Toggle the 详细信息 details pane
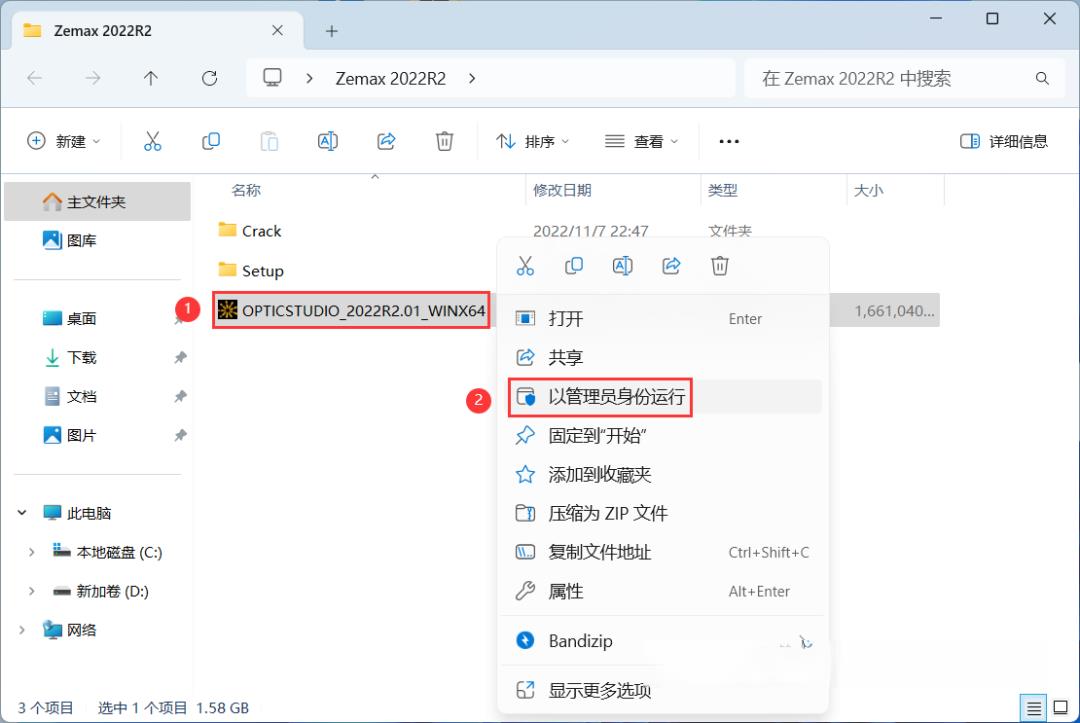Screen dimensions: 1080x723 [1004, 141]
